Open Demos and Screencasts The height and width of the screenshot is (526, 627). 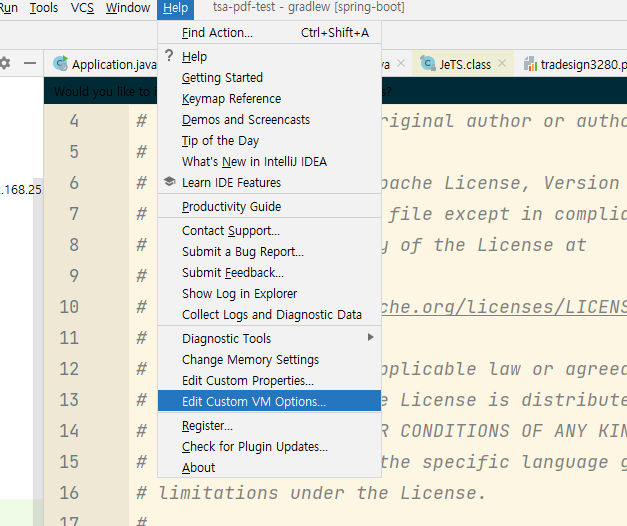(269, 120)
